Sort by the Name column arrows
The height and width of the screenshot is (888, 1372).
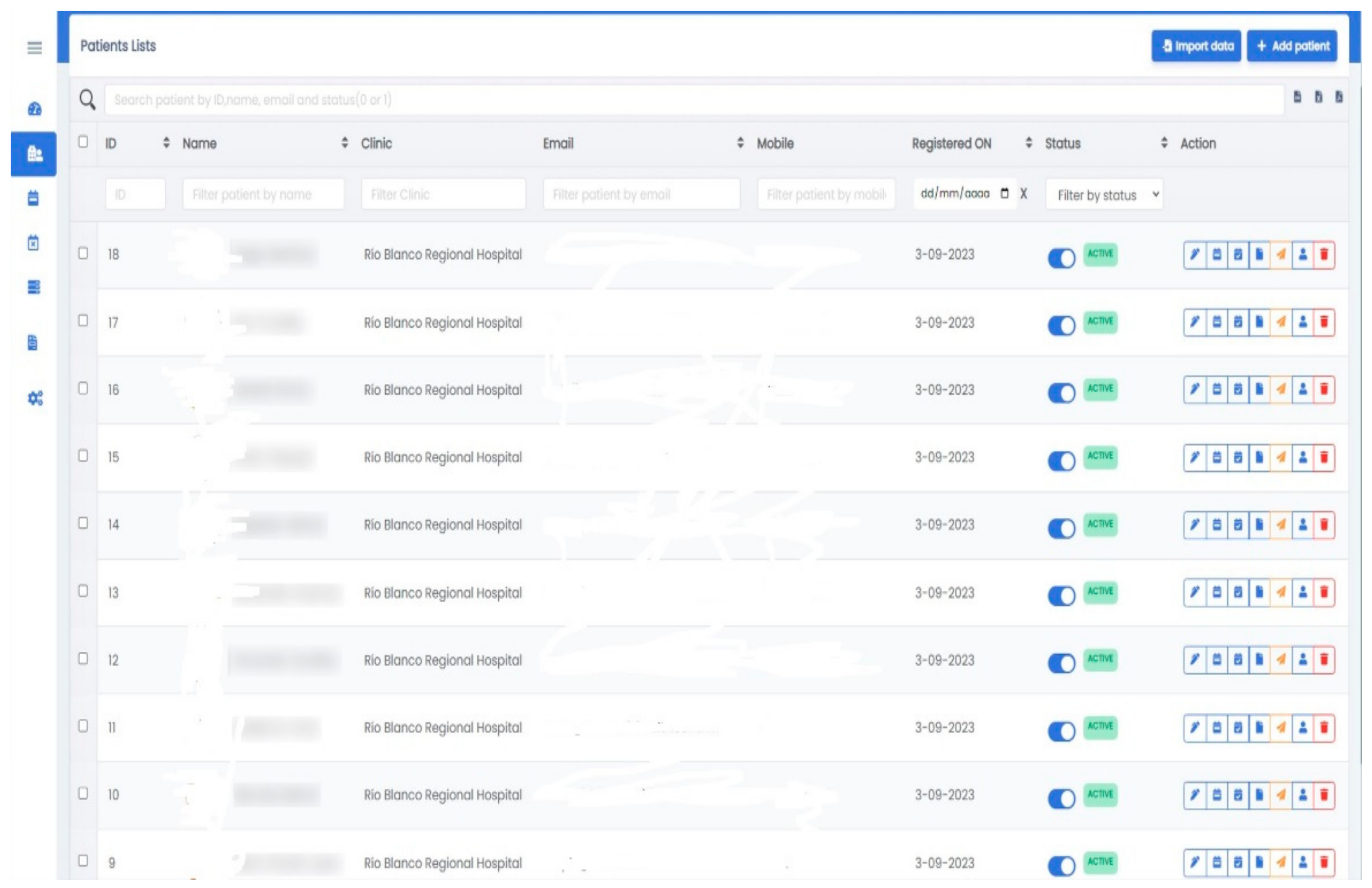[x=345, y=142]
